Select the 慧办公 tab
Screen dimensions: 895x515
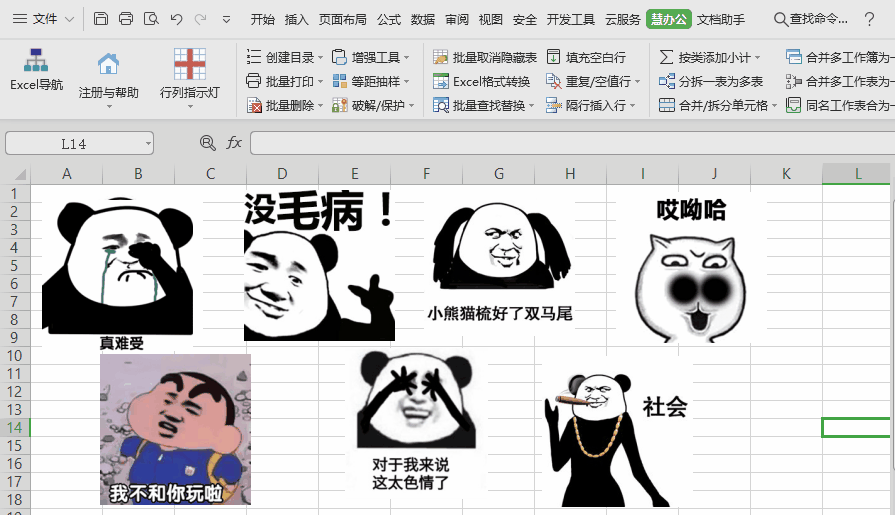point(669,19)
